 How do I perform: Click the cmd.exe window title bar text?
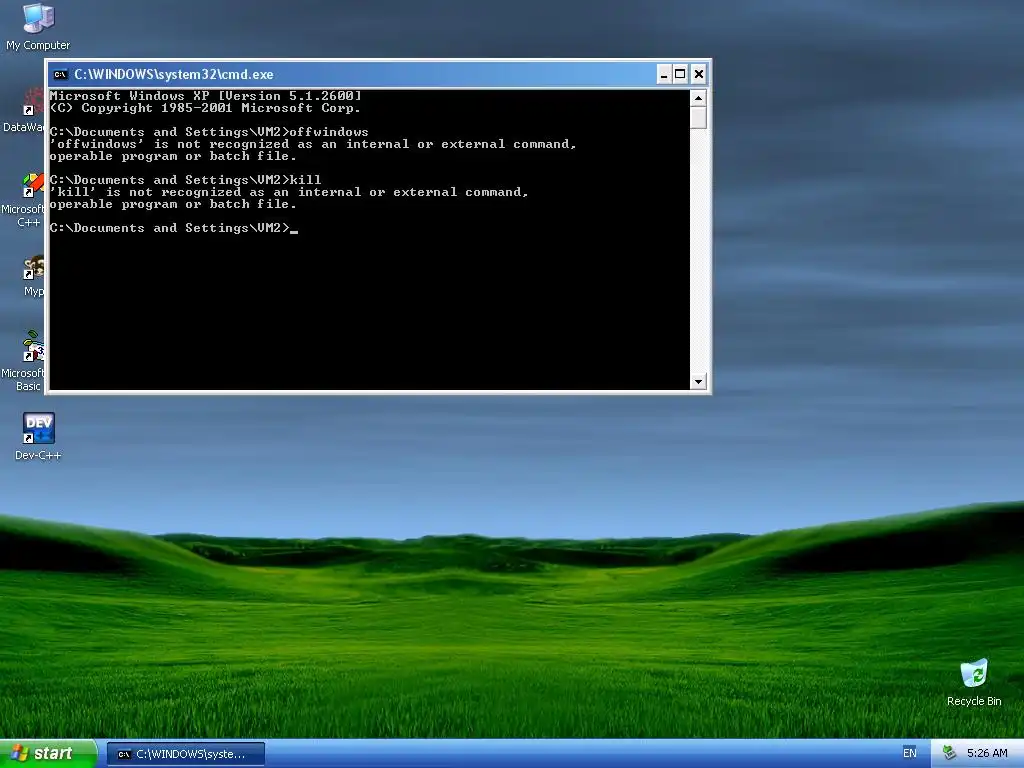tap(174, 74)
